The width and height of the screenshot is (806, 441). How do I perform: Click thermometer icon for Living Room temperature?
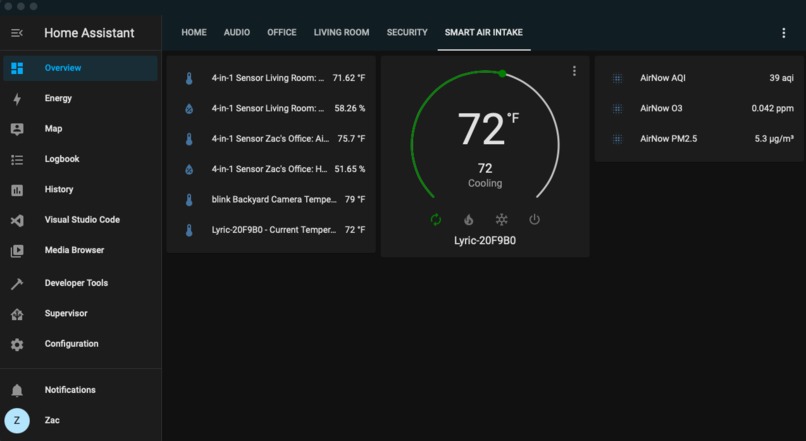189,78
